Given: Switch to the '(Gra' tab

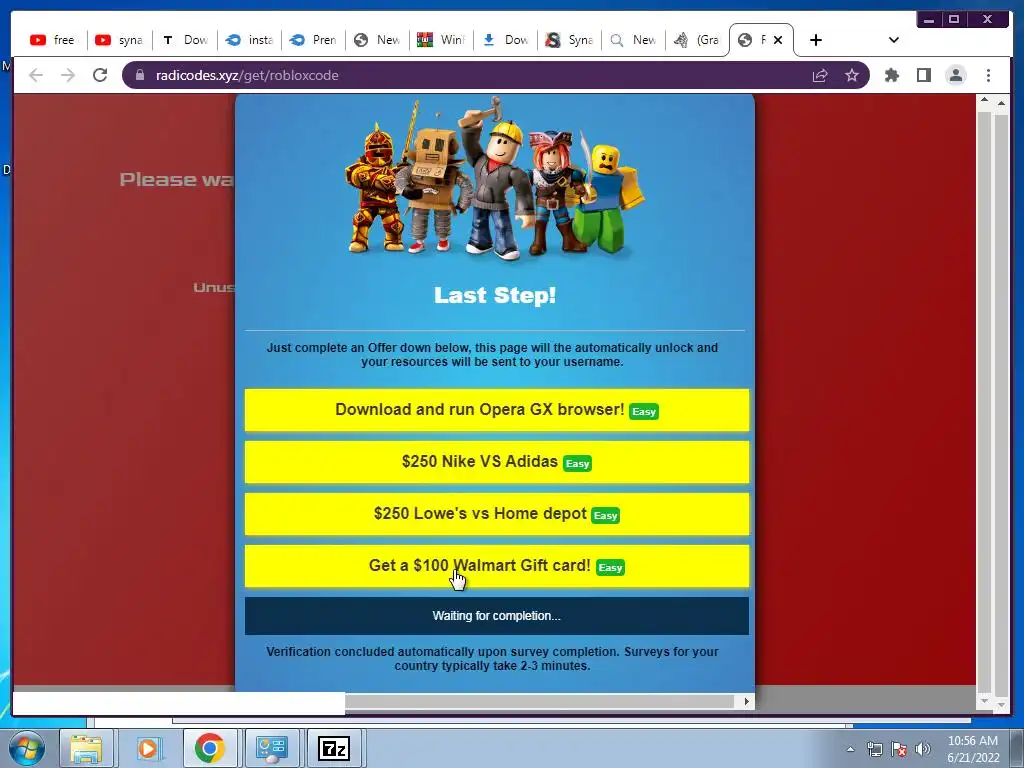Looking at the screenshot, I should [x=697, y=40].
